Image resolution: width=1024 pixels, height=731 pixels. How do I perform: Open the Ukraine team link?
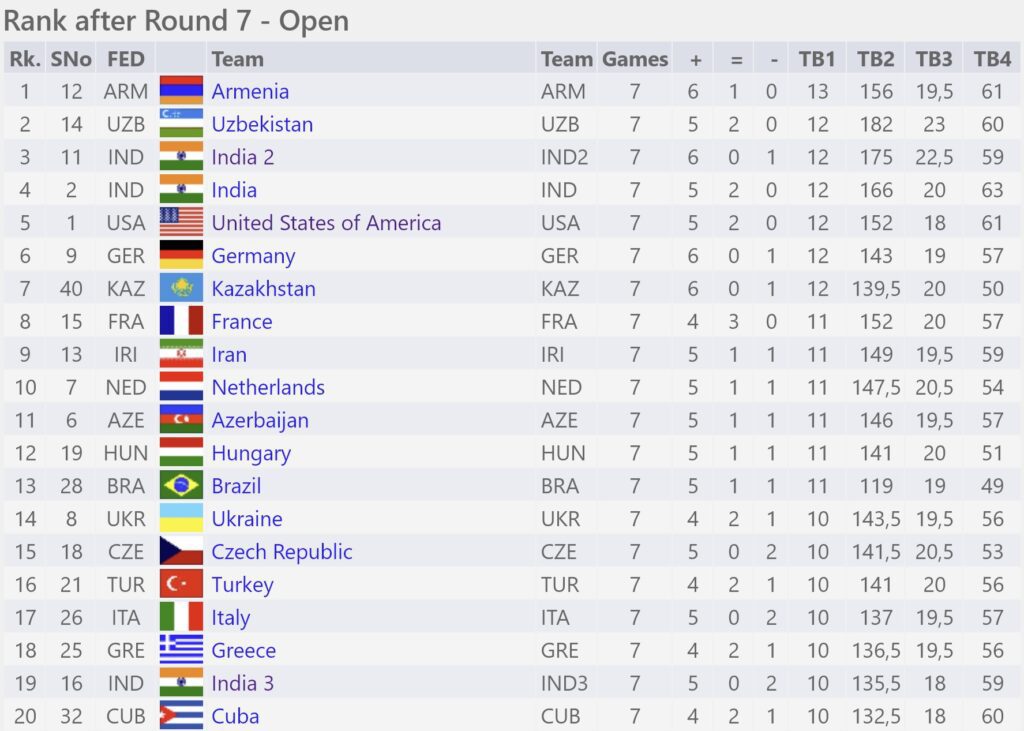coord(247,519)
